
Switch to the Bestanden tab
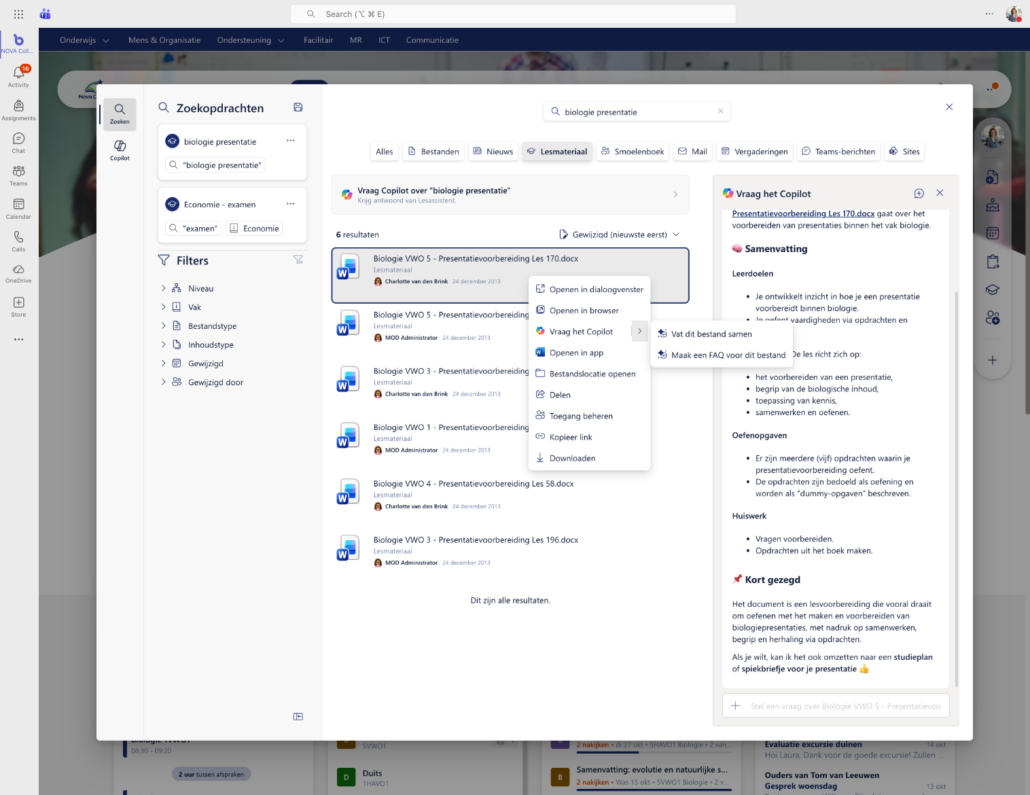[434, 151]
